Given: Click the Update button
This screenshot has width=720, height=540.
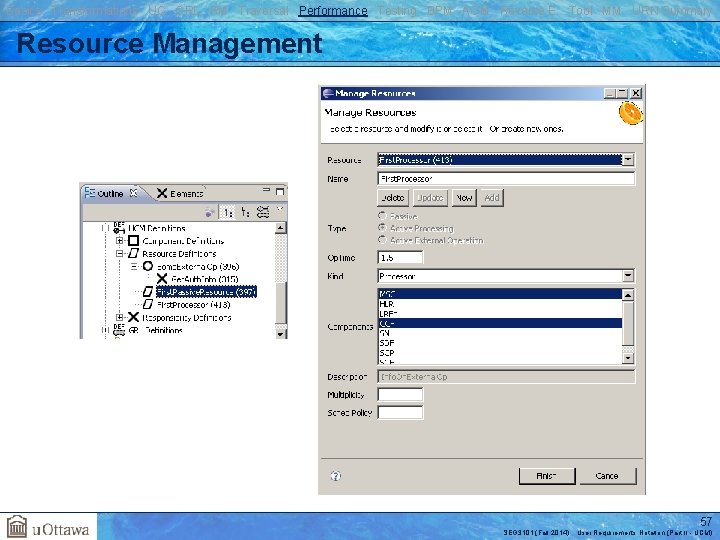Looking at the screenshot, I should click(x=430, y=198).
